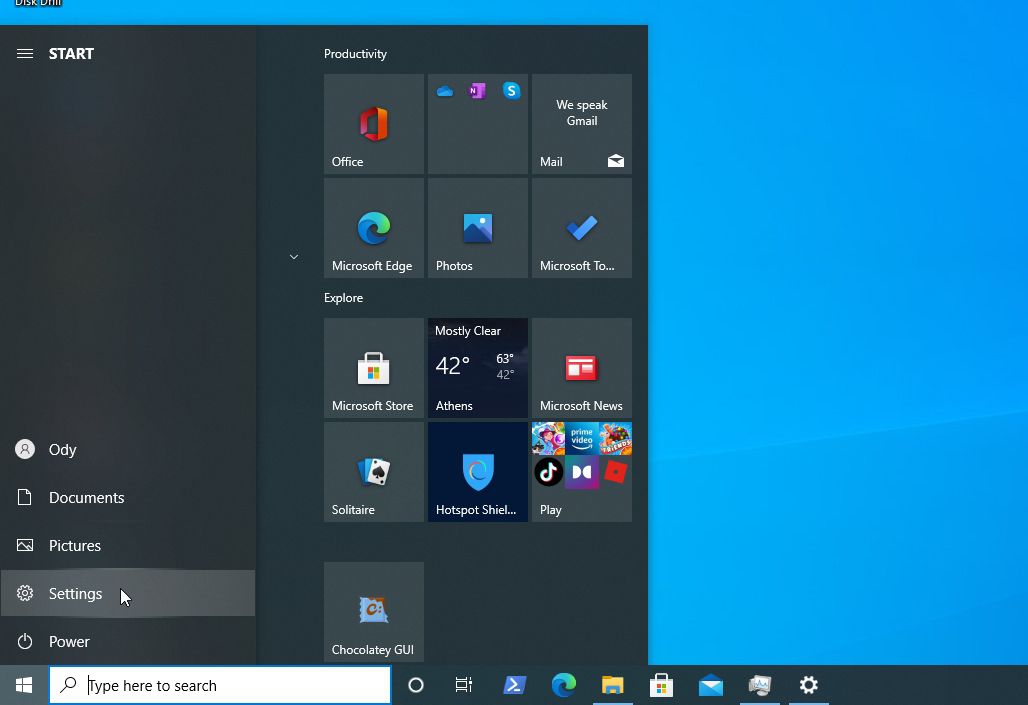Viewport: 1028px width, 705px height.
Task: Launch PowerShell from taskbar
Action: pos(514,685)
